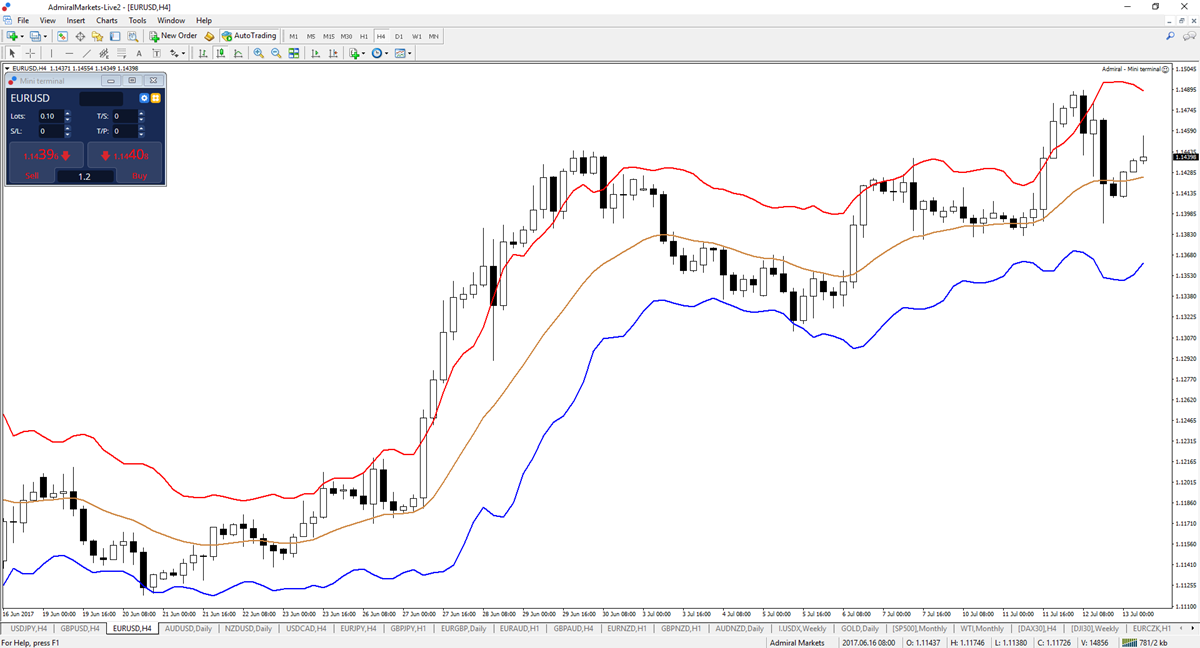Open the Indicators list dropdown
The image size is (1200, 648).
(363, 54)
